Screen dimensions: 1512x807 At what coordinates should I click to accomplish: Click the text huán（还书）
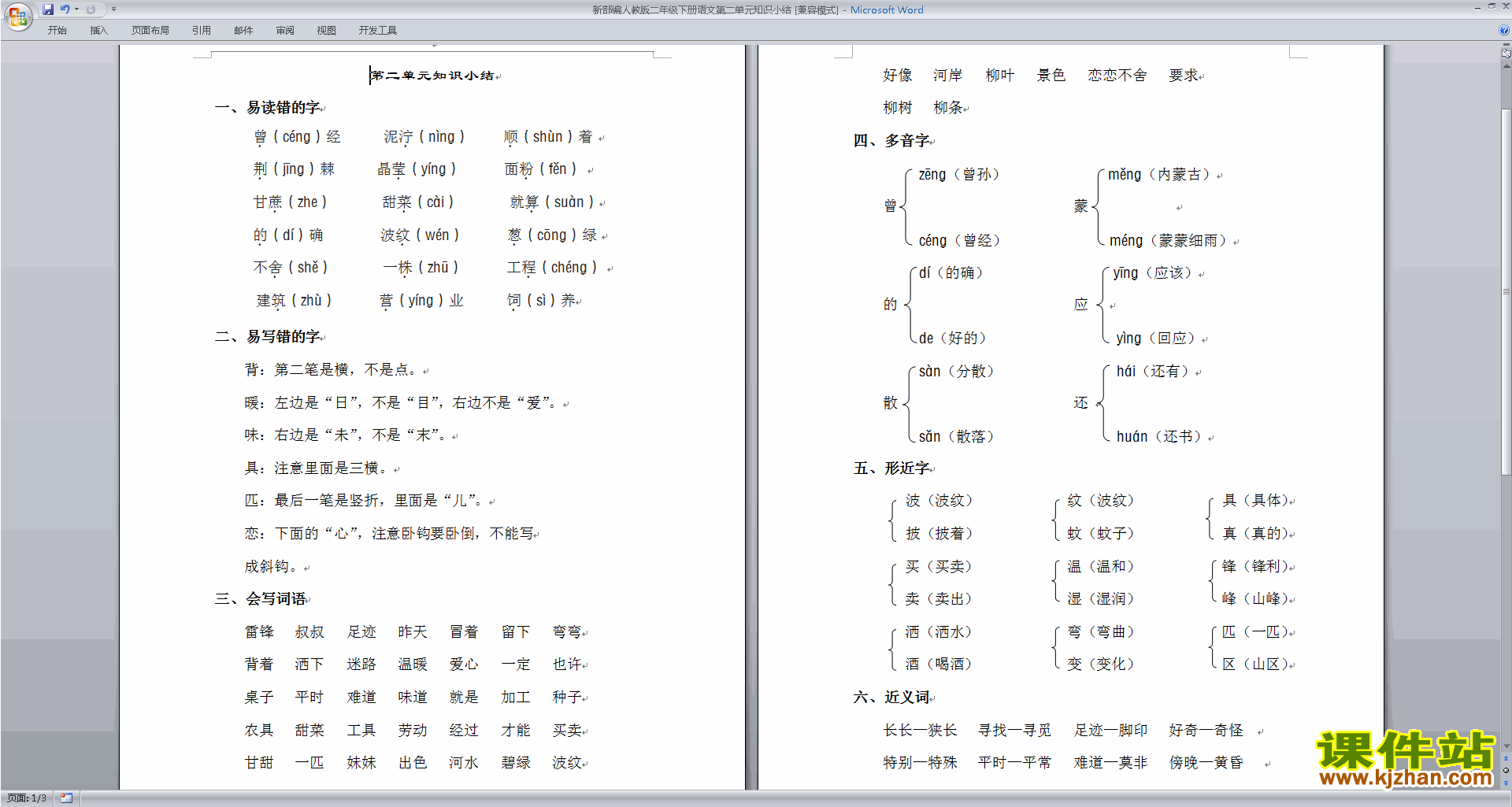(x=1158, y=437)
